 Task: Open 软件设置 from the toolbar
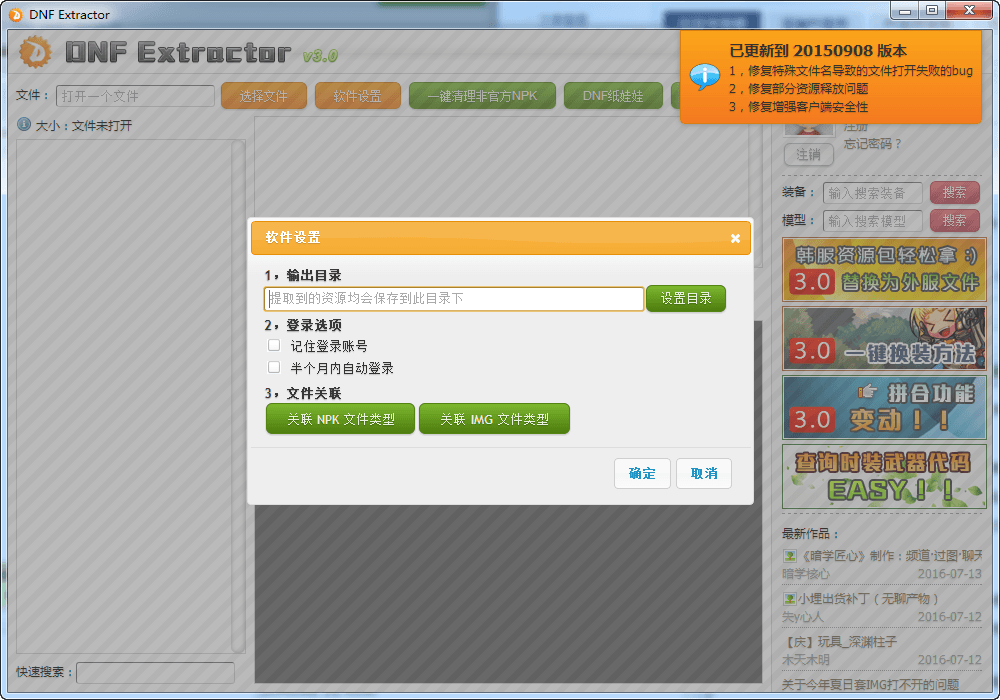point(358,96)
